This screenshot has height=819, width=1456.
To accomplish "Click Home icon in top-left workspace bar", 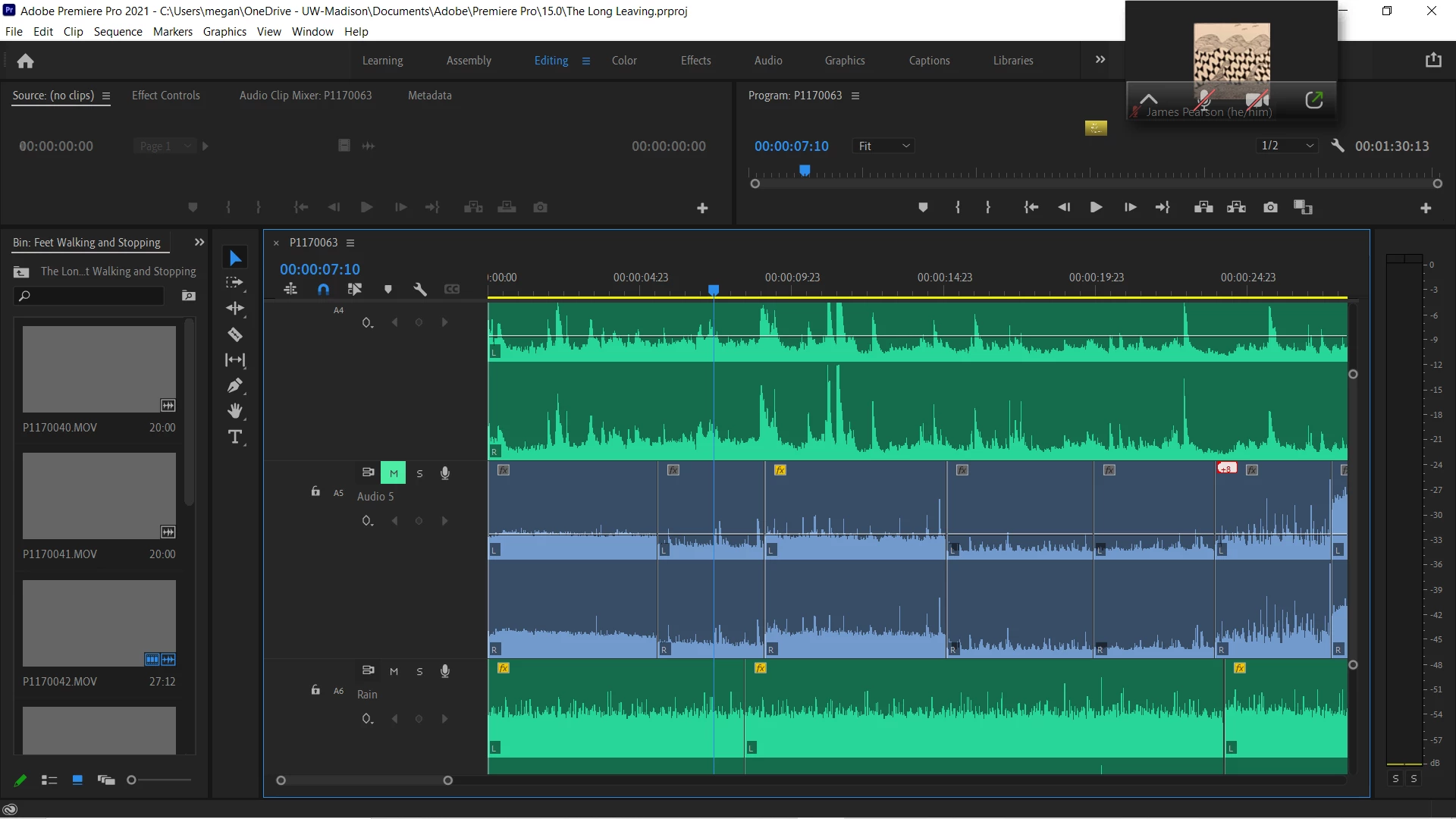I will pos(25,61).
